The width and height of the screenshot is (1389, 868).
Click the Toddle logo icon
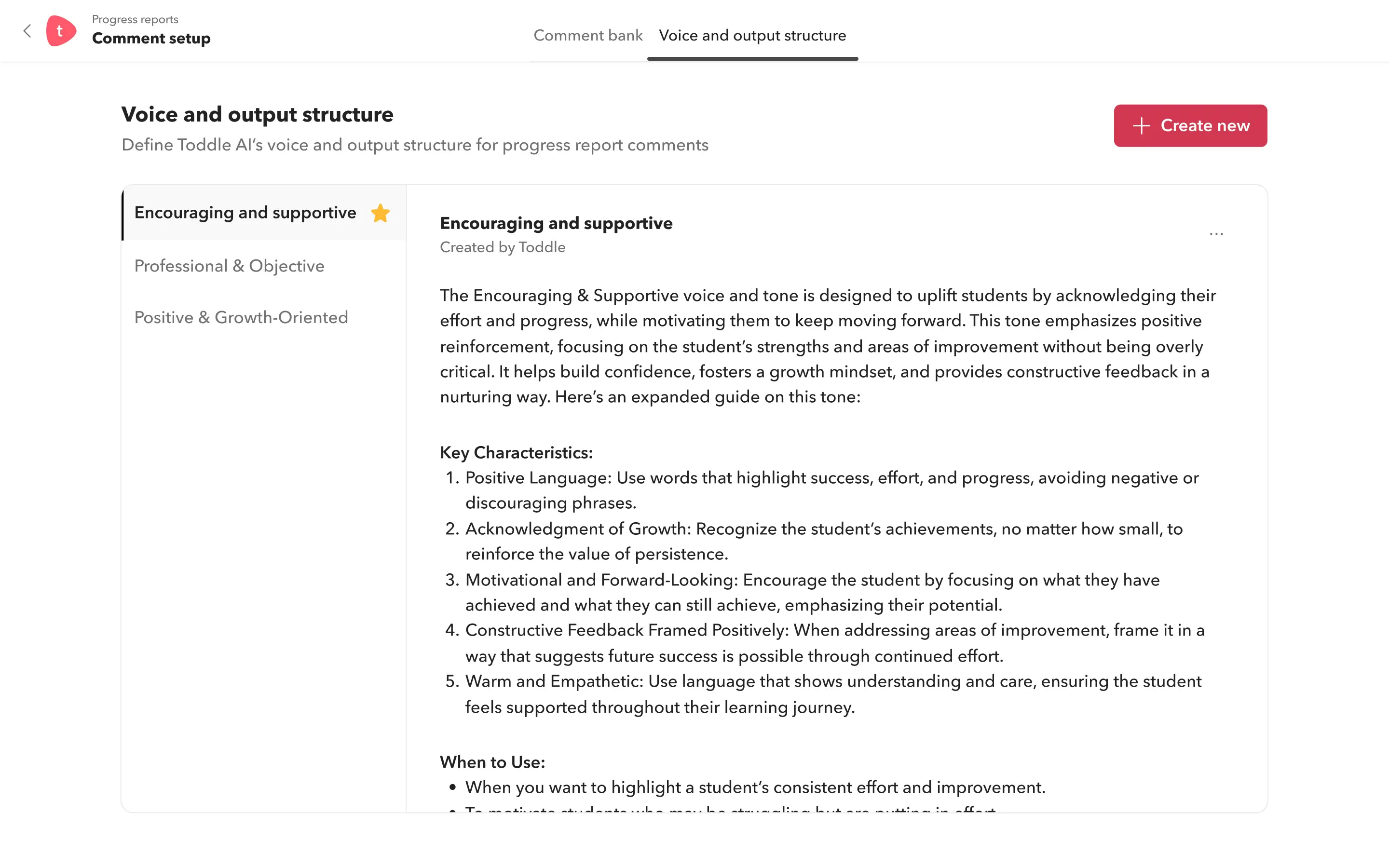click(61, 31)
